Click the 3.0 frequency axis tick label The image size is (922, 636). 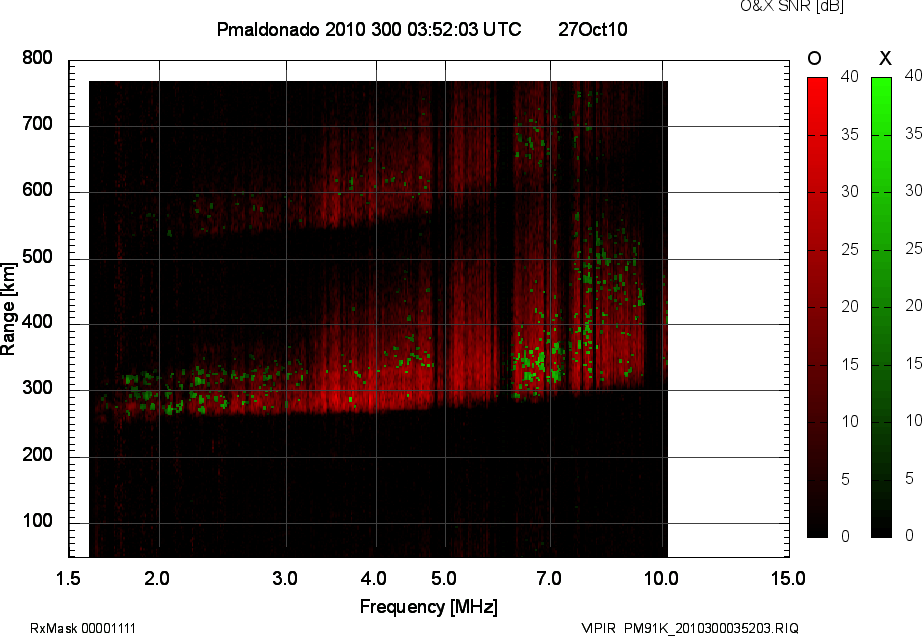[x=285, y=579]
